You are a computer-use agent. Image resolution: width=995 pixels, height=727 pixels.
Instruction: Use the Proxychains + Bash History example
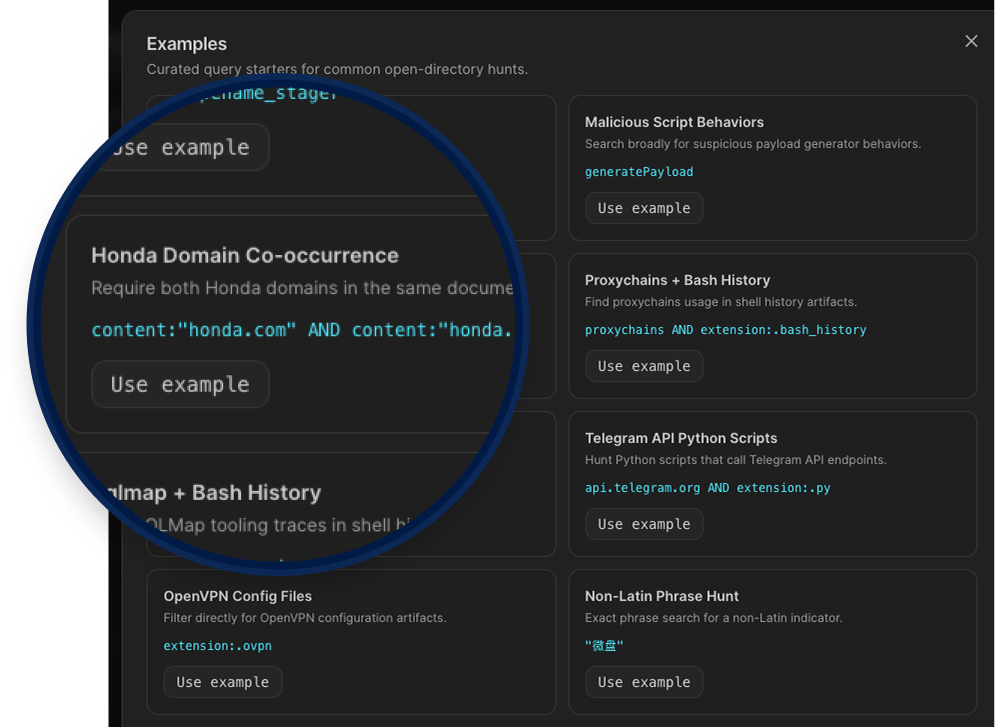tap(644, 366)
